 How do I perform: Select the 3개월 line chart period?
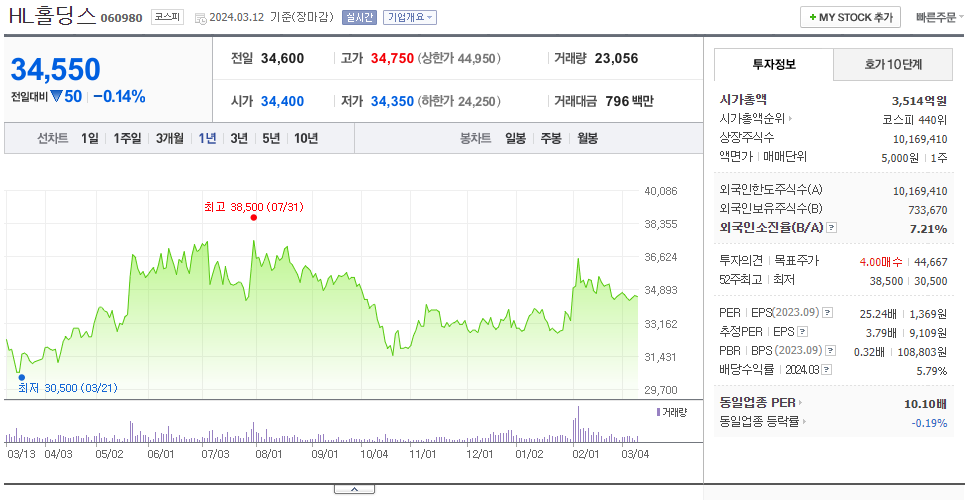pos(170,138)
